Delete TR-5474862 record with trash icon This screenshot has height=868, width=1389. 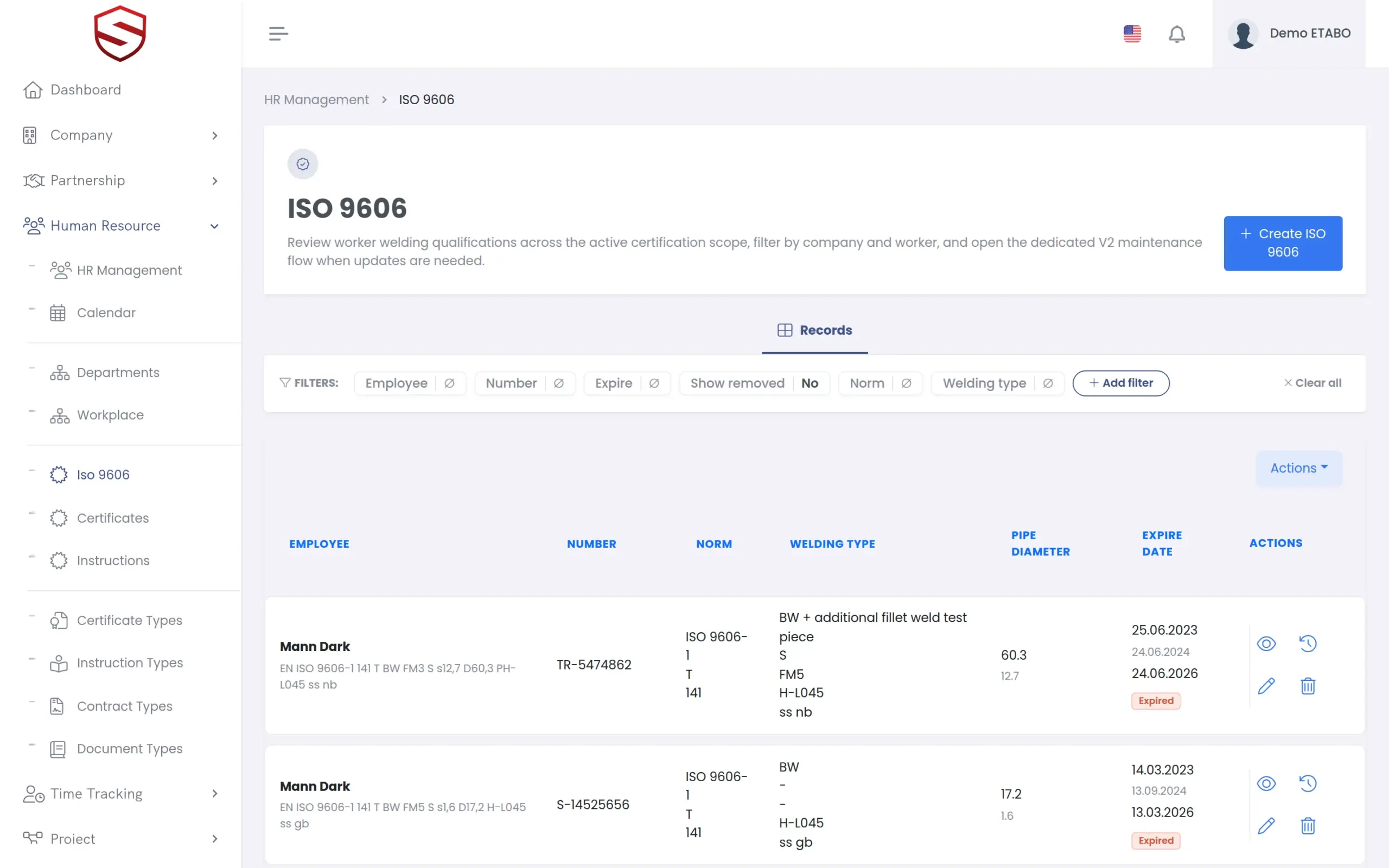(1308, 686)
